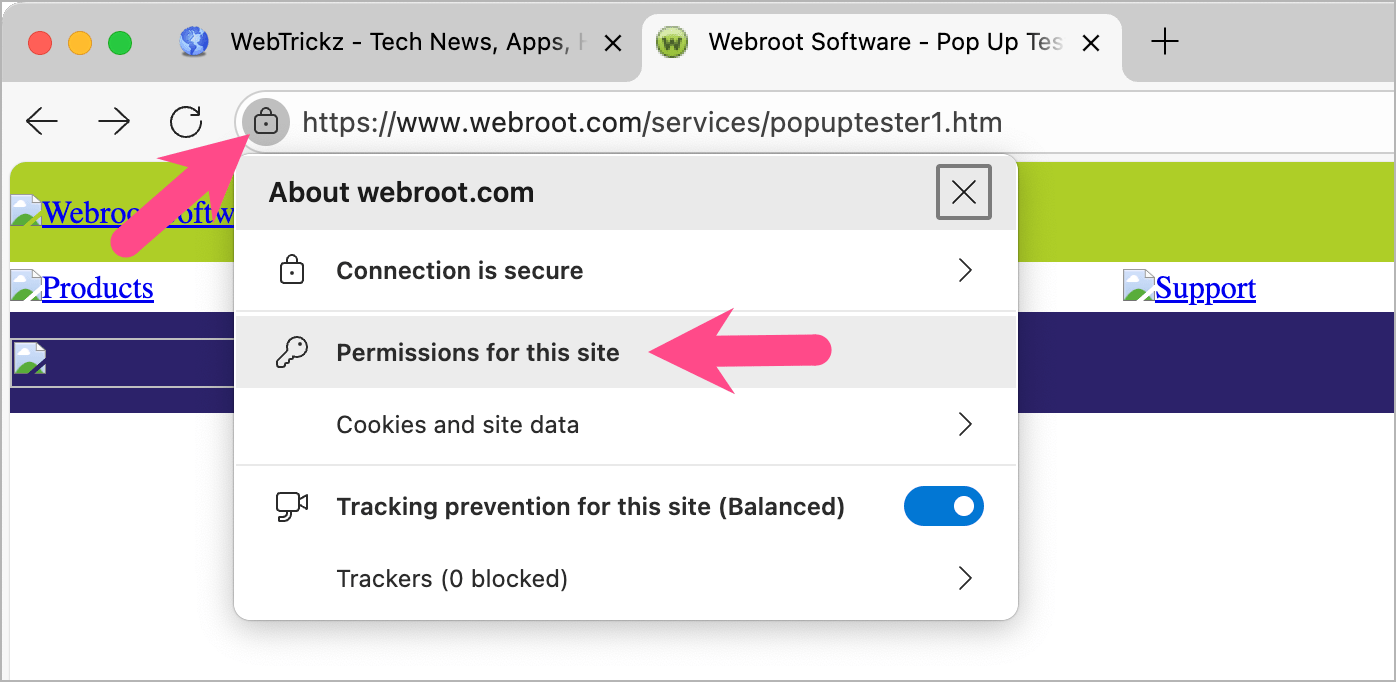Image resolution: width=1396 pixels, height=682 pixels.
Task: Close the About webroot.com popup
Action: [964, 192]
